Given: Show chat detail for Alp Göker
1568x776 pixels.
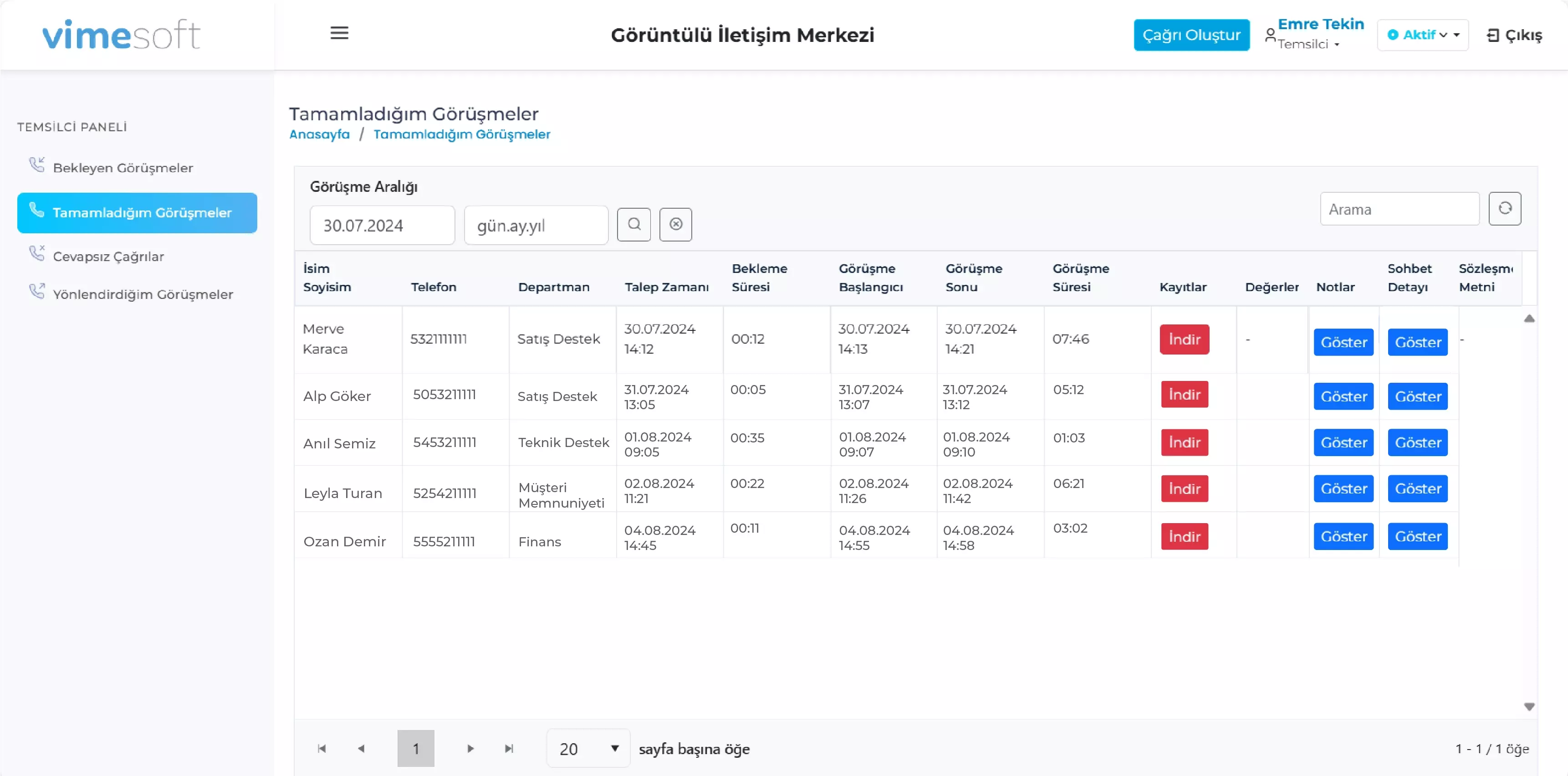Looking at the screenshot, I should [x=1418, y=396].
